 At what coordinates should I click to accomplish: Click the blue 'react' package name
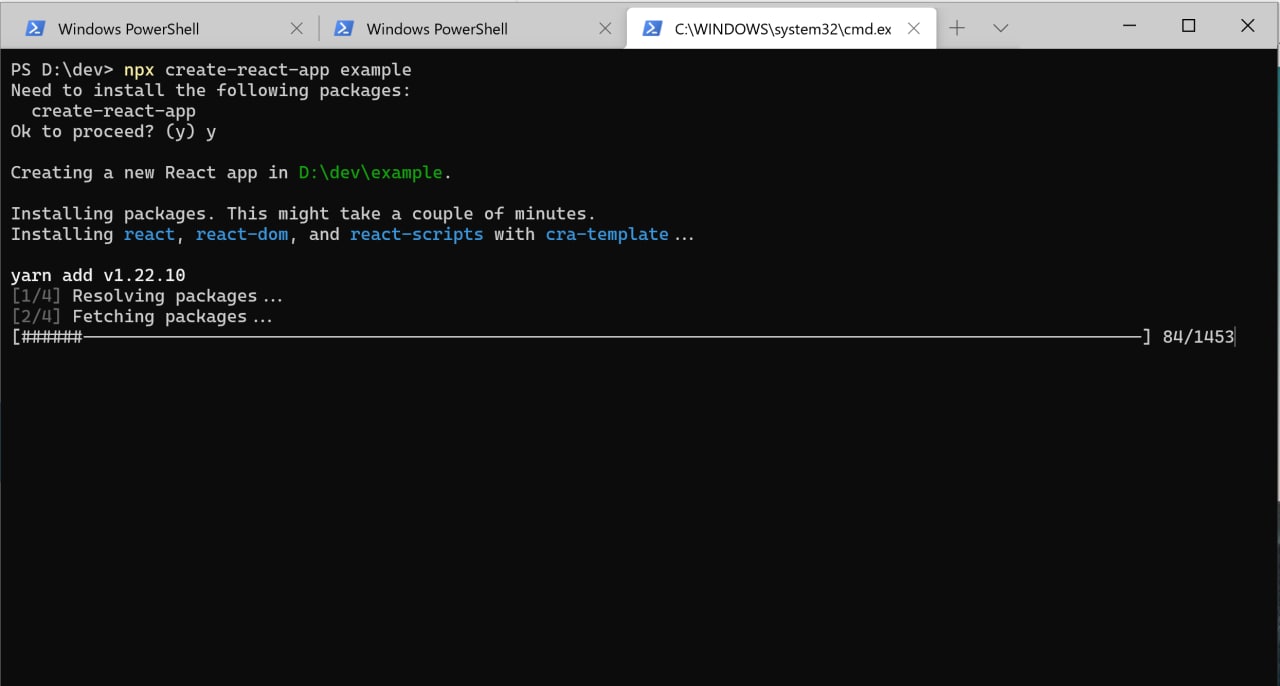(x=149, y=234)
